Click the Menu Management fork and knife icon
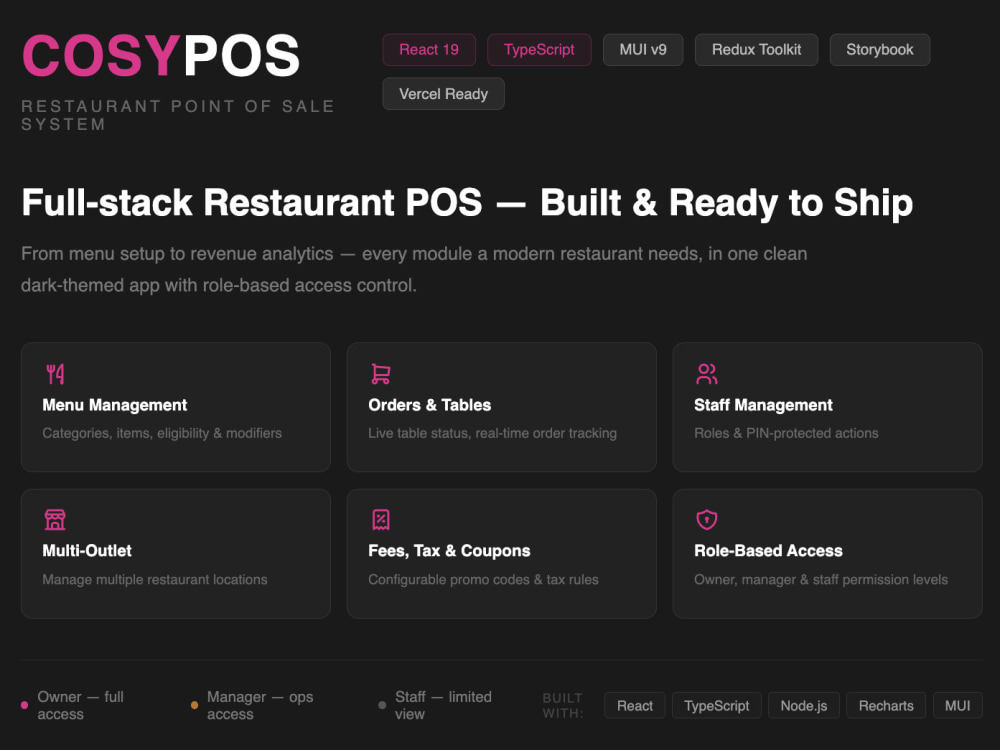This screenshot has width=1000, height=750. click(x=55, y=374)
